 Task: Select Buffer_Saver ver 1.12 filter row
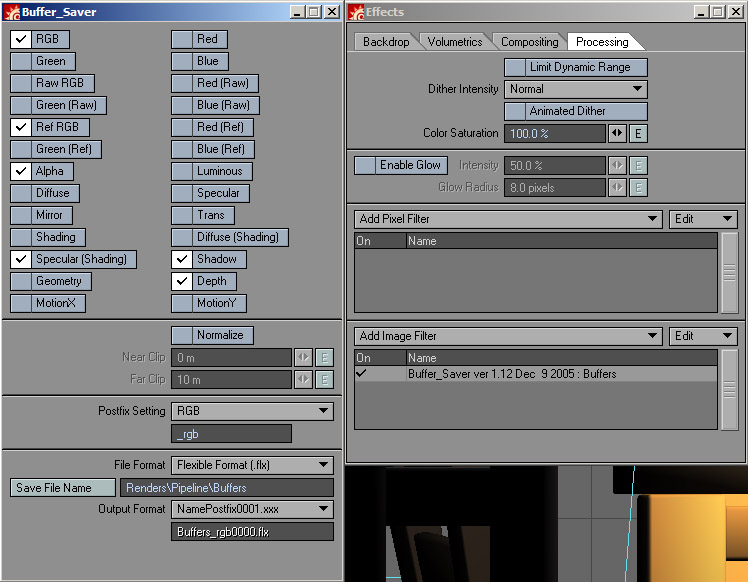[x=536, y=374]
